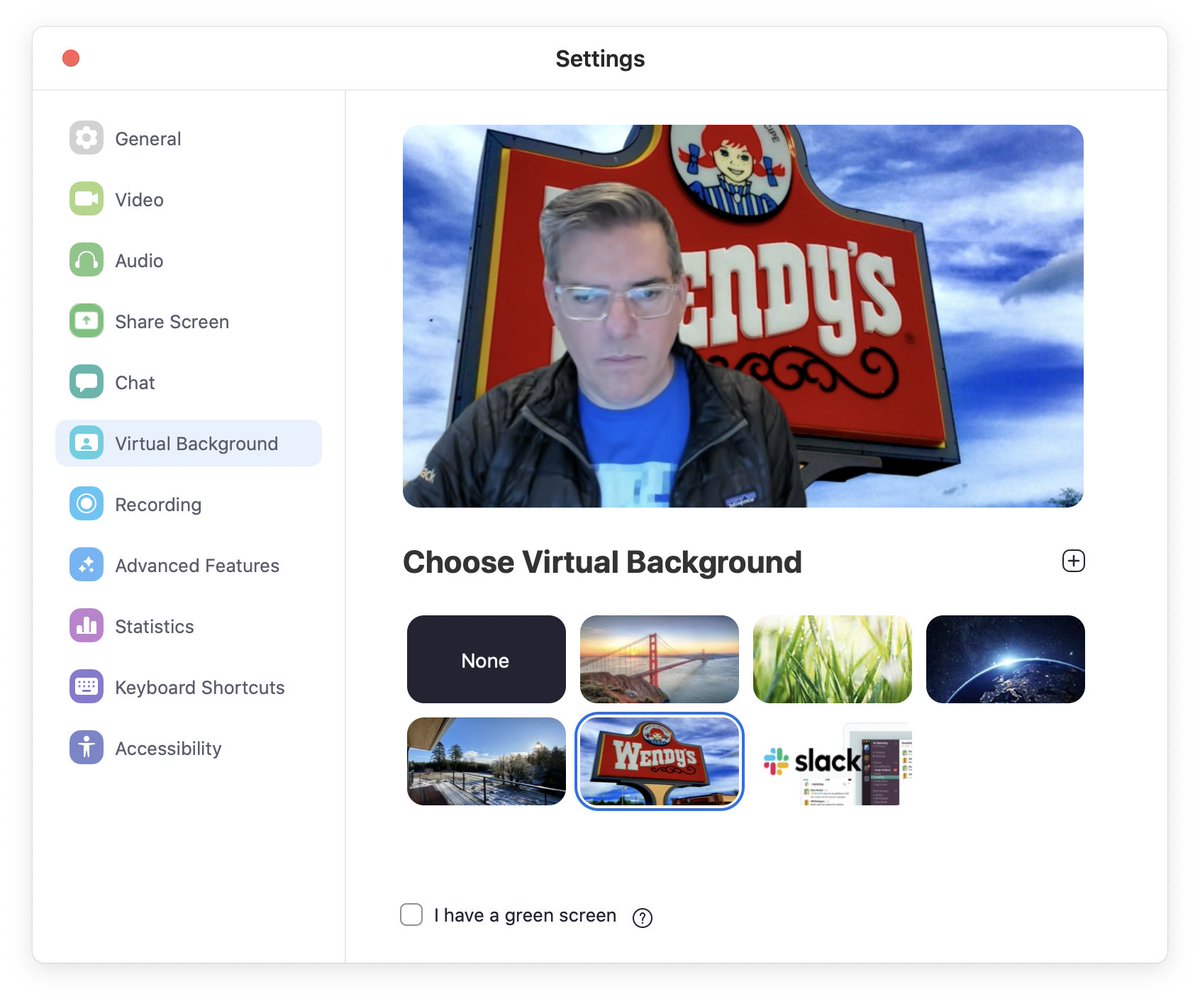Click the Advanced Features sparkle icon
The height and width of the screenshot is (1001, 1200).
[x=86, y=565]
